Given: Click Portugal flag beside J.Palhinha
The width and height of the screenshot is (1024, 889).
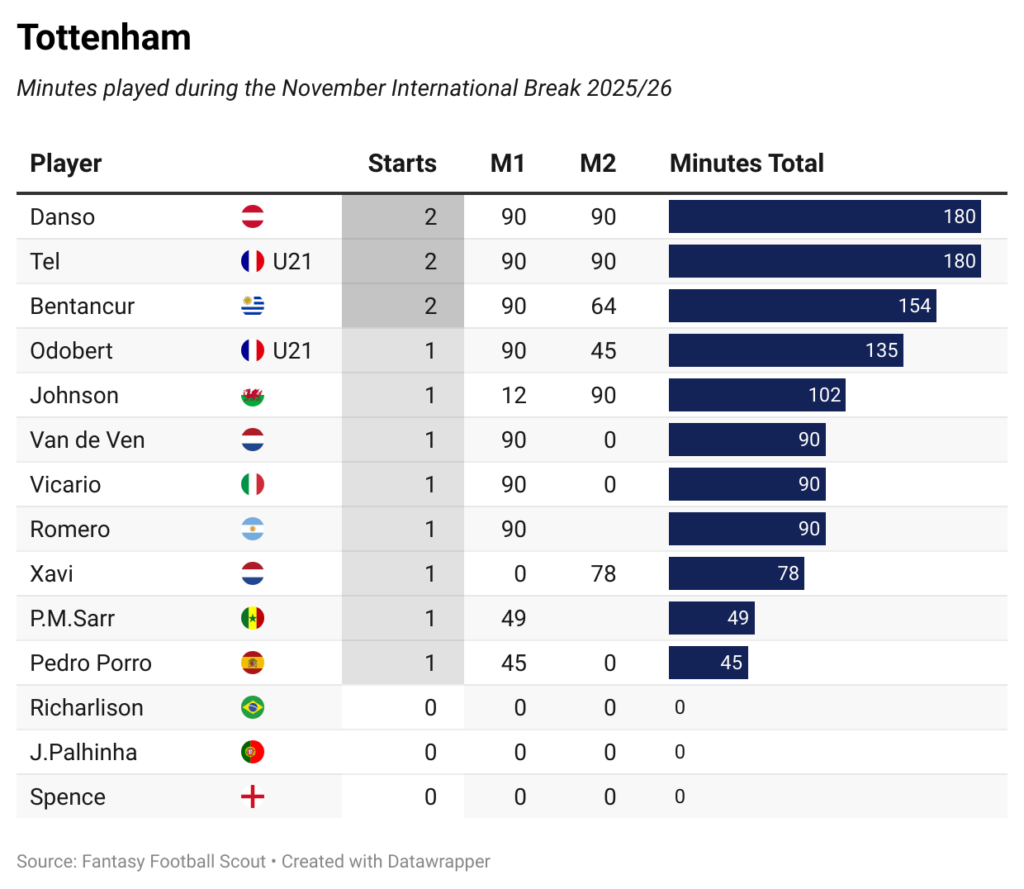Looking at the screenshot, I should pyautogui.click(x=252, y=752).
